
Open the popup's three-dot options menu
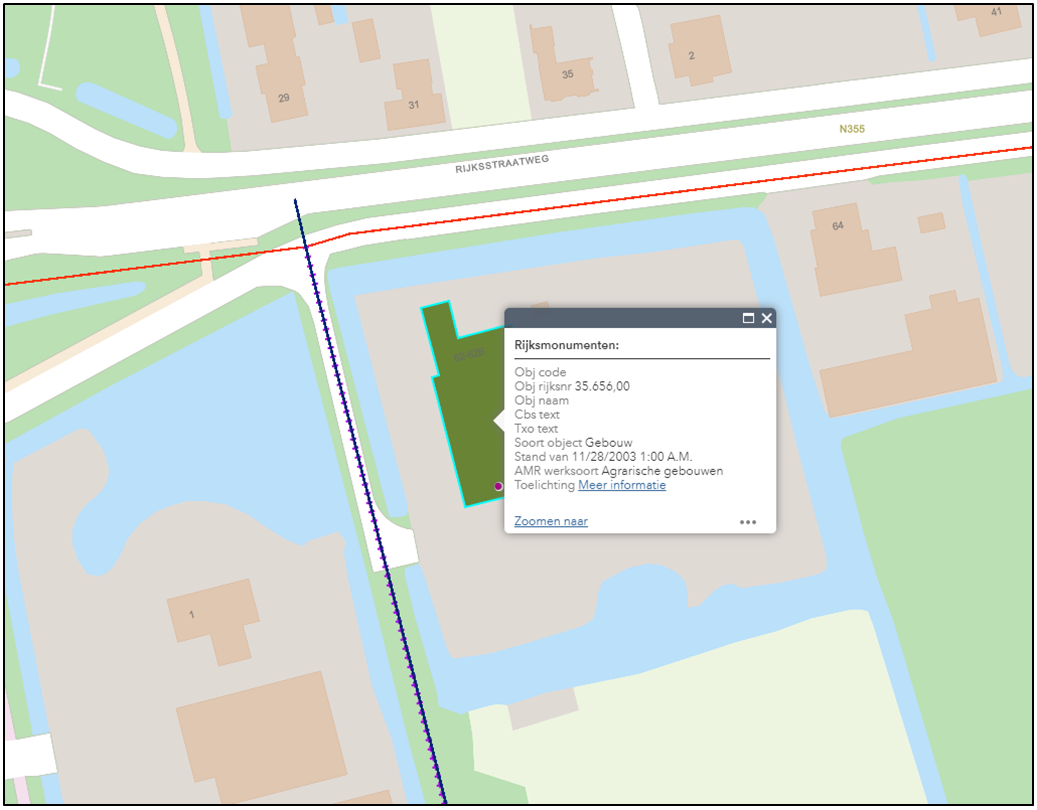point(748,522)
